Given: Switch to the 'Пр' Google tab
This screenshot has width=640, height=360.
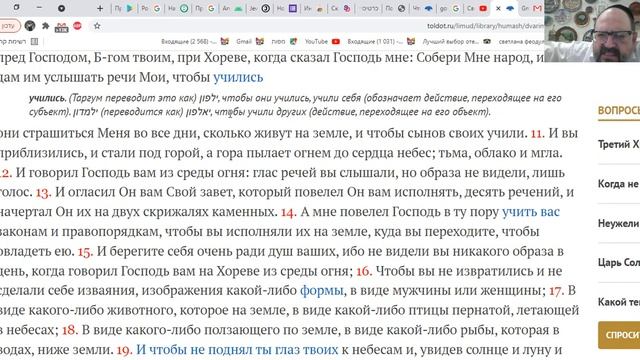Looking at the screenshot, I should click(205, 8).
